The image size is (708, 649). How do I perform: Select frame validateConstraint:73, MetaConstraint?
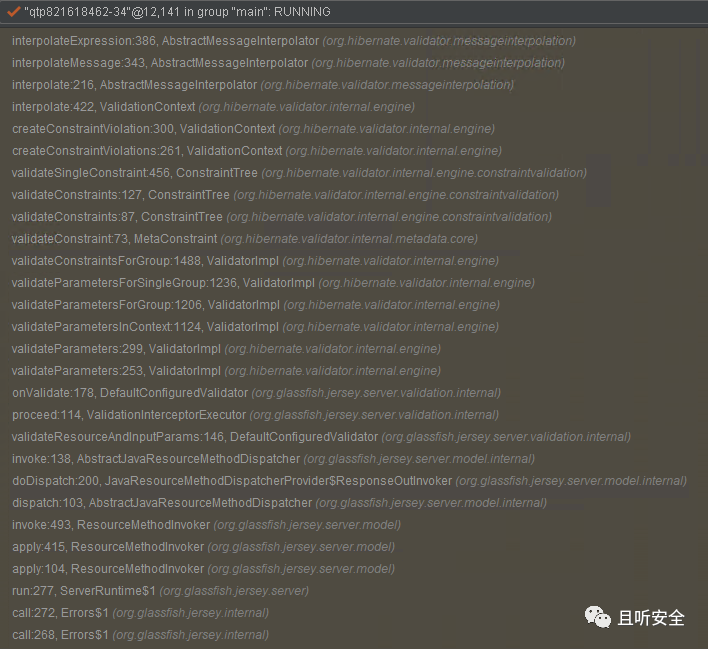click(245, 239)
